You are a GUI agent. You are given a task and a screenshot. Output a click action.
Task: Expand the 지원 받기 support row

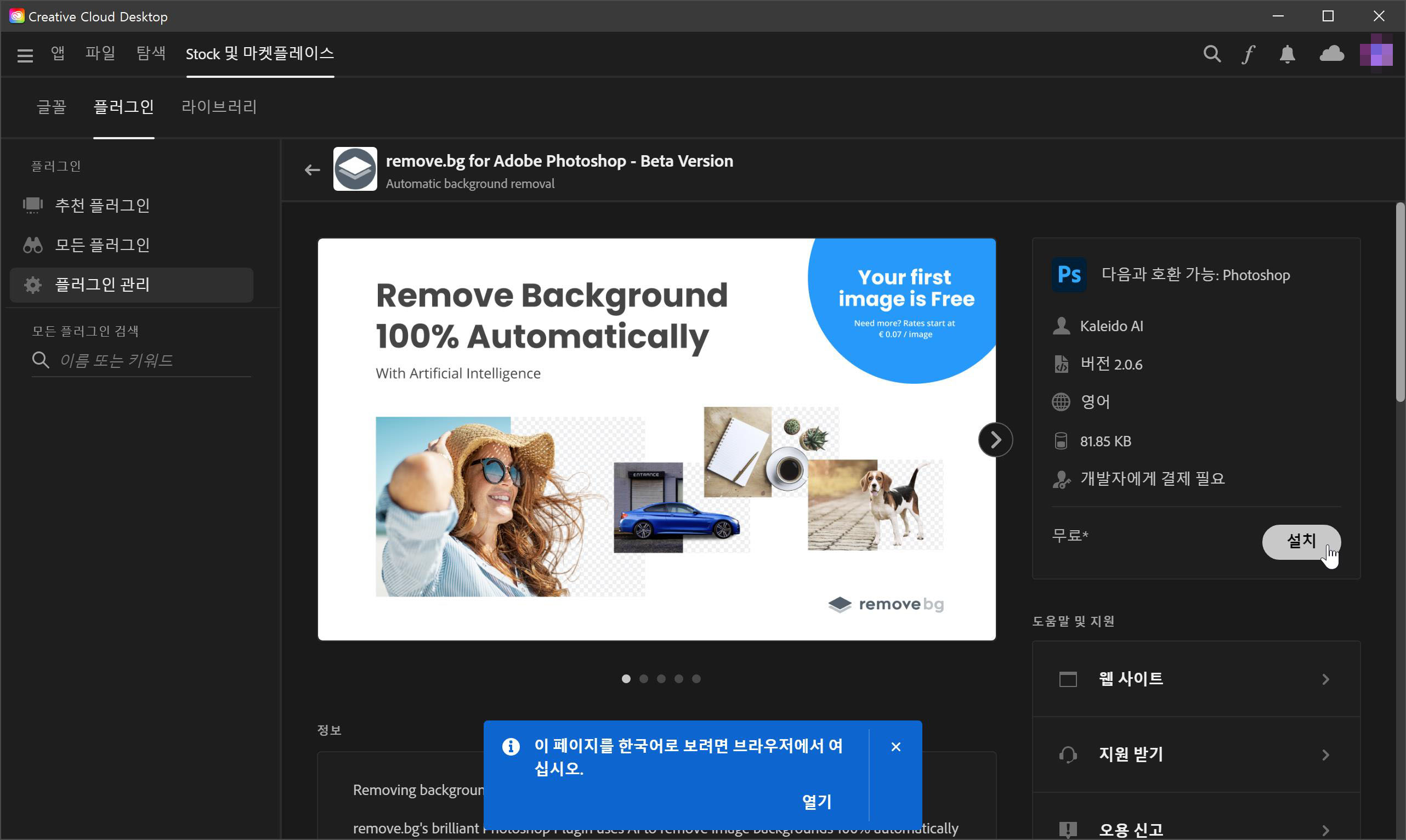click(1195, 754)
